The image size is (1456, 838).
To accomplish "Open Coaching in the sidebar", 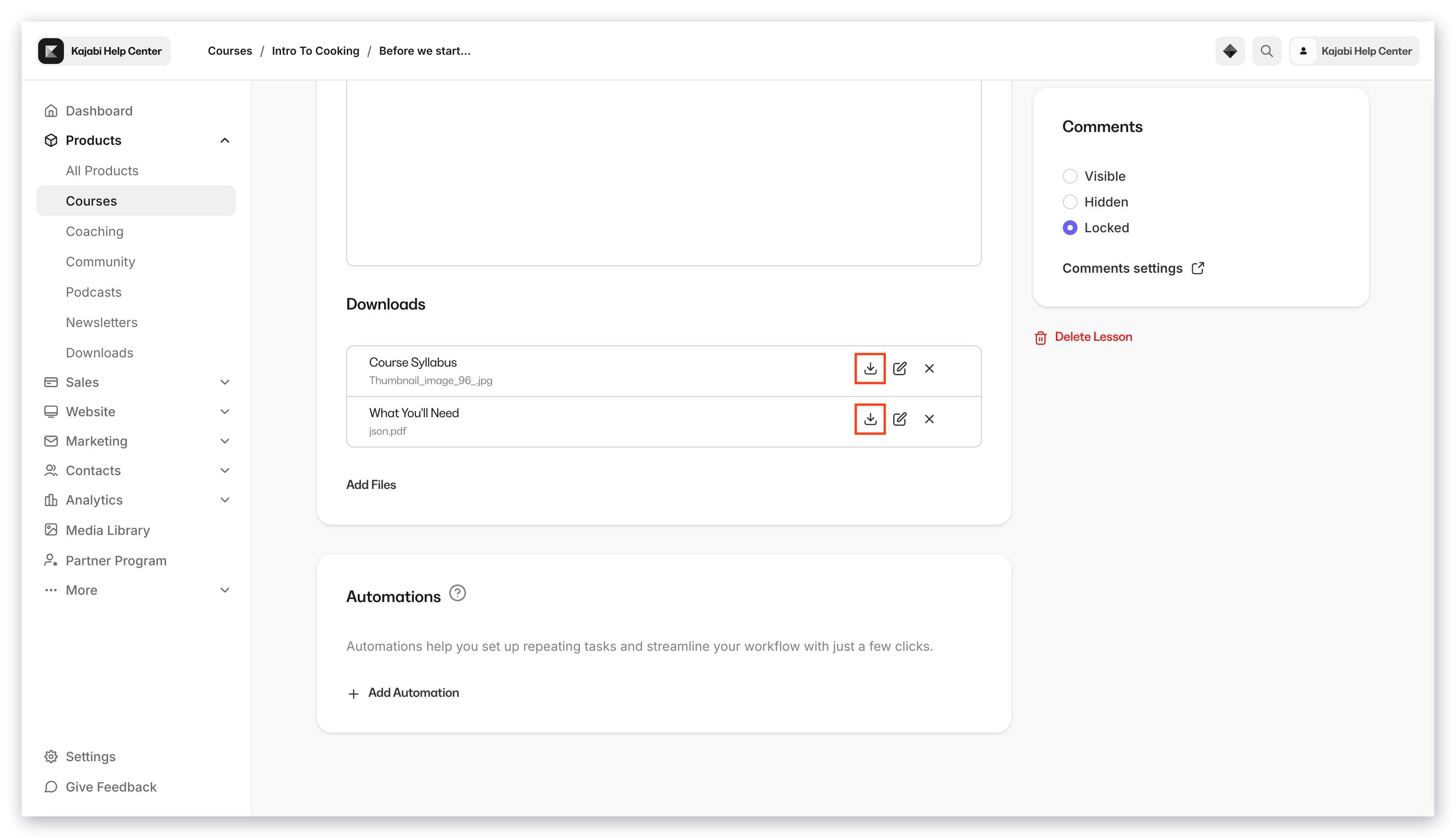I will 94,231.
